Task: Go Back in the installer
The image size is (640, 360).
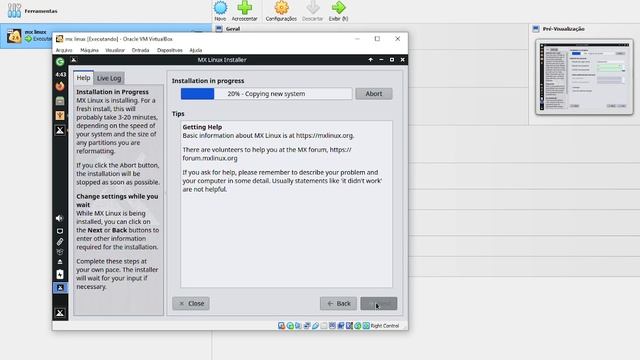Action: pos(338,303)
